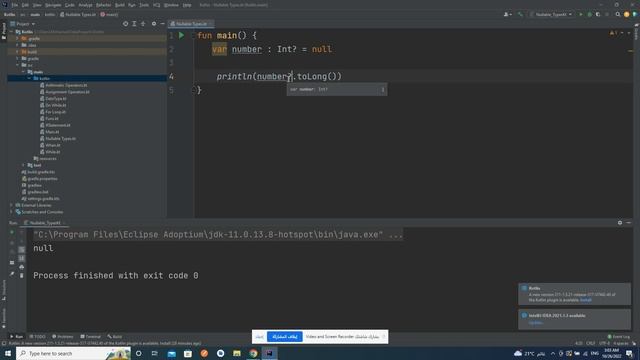Image resolution: width=640 pixels, height=360 pixels.
Task: Open gradle.properties in Project tree
Action: coord(40,179)
